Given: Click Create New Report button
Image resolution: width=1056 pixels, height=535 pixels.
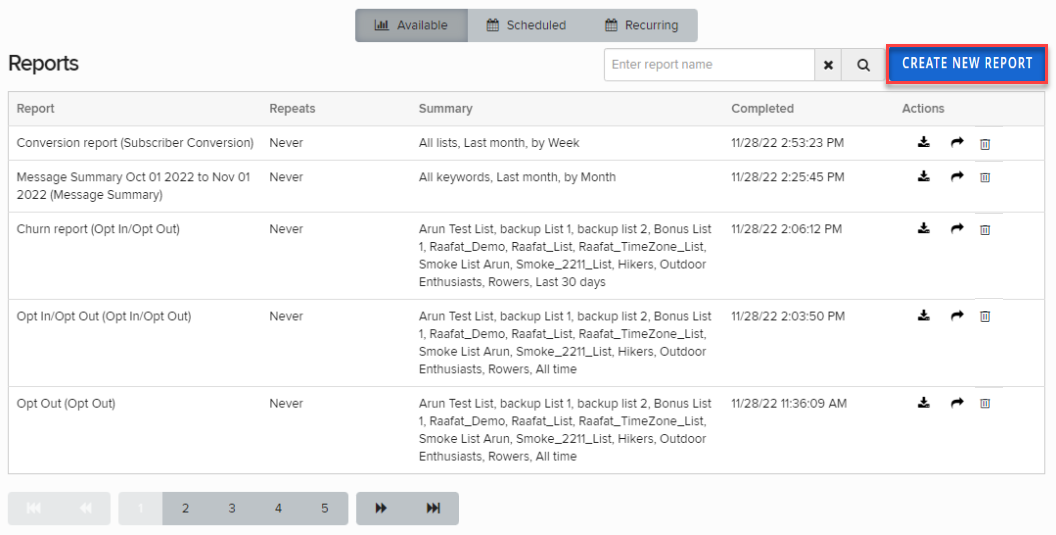Looking at the screenshot, I should tap(967, 64).
